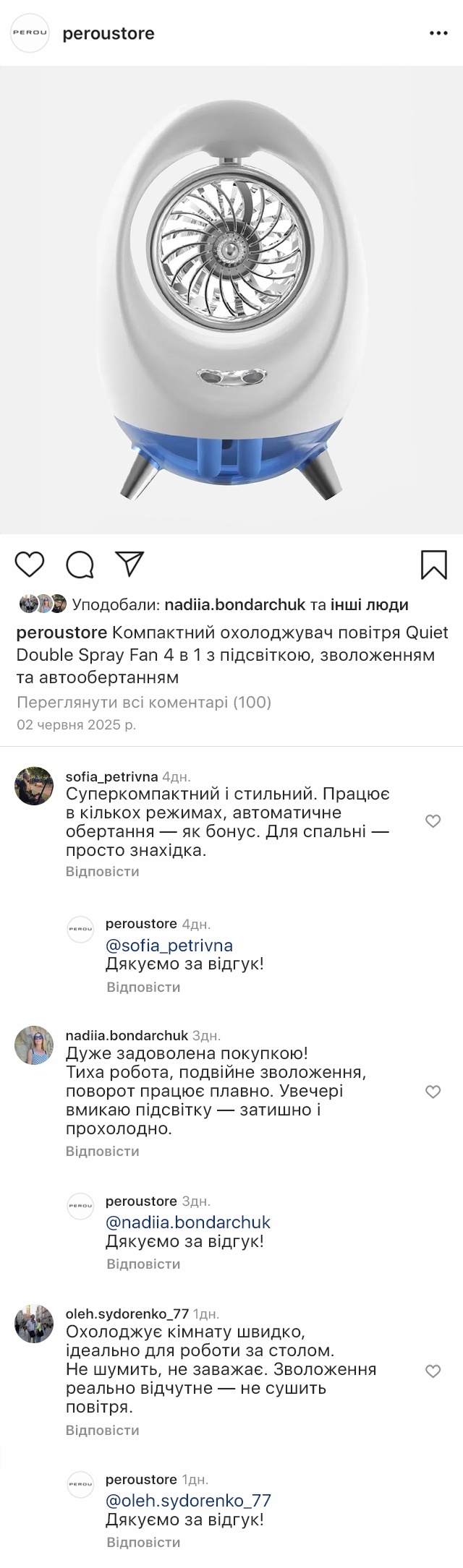Open oleh.sydorenko_77's comment avatar

34,1324
